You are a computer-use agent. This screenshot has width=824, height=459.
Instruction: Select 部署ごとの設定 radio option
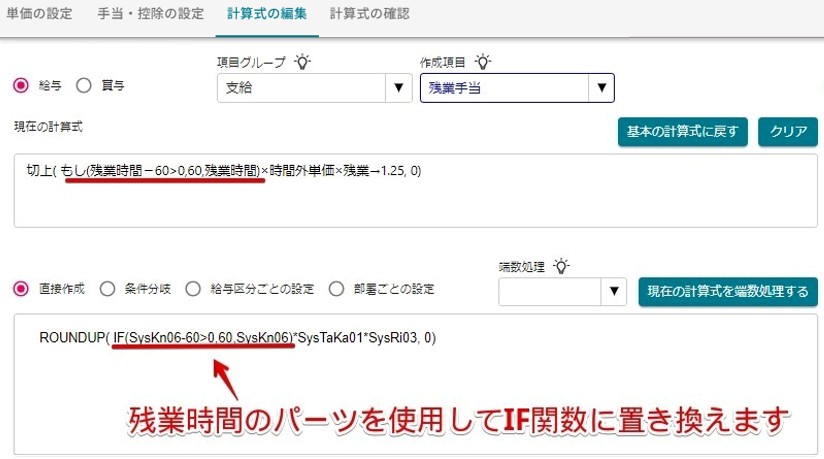tap(336, 289)
